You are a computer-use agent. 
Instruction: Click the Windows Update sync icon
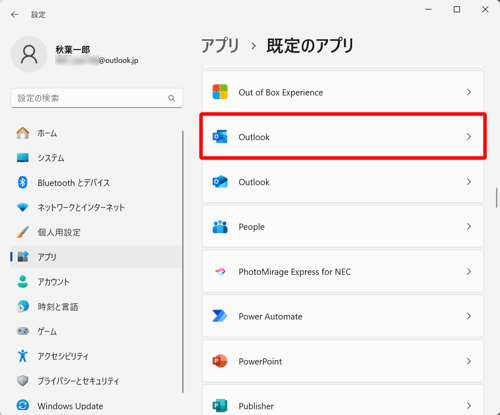coord(23,405)
